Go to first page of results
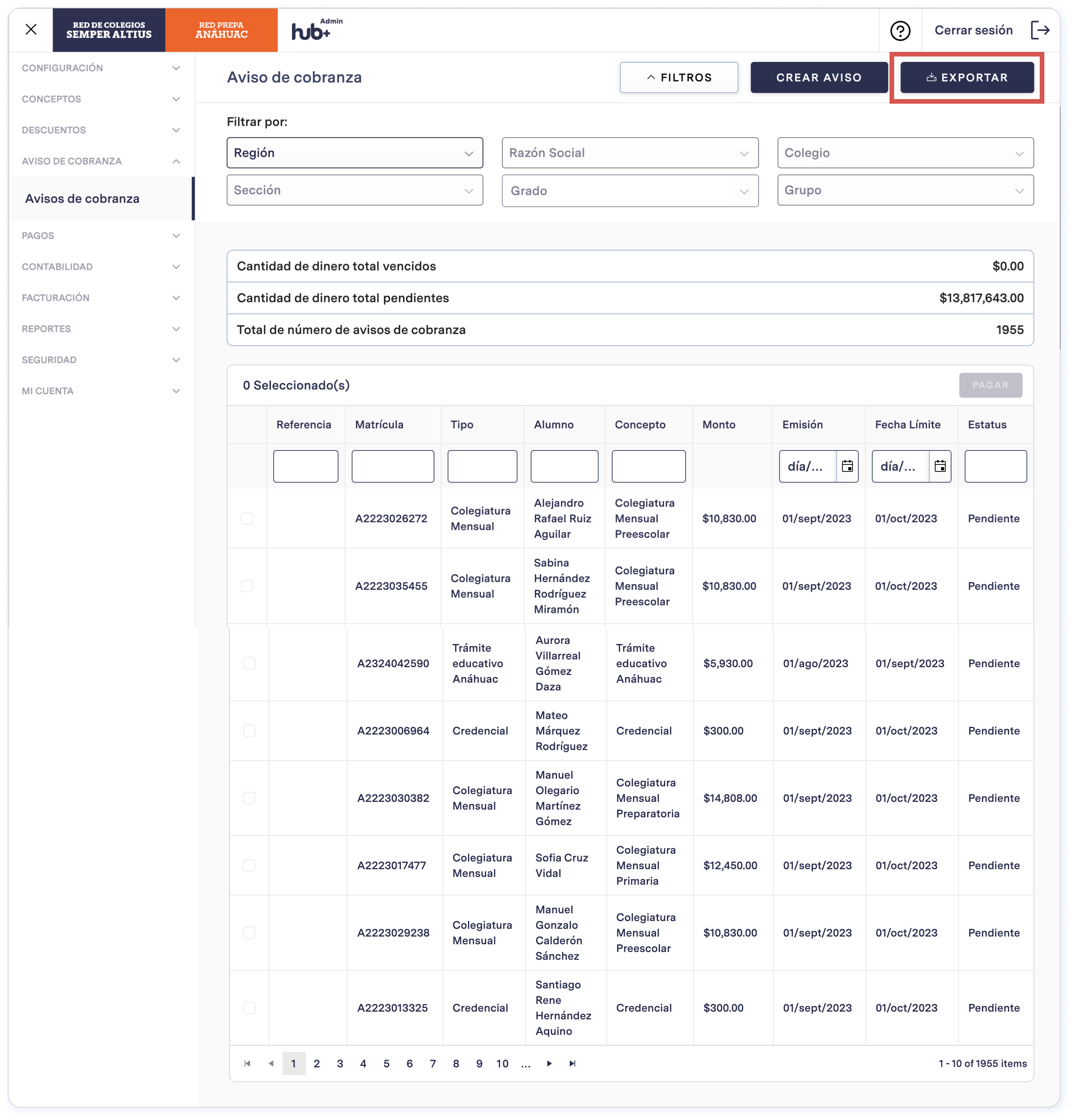The height and width of the screenshot is (1120, 1073). click(x=247, y=1063)
